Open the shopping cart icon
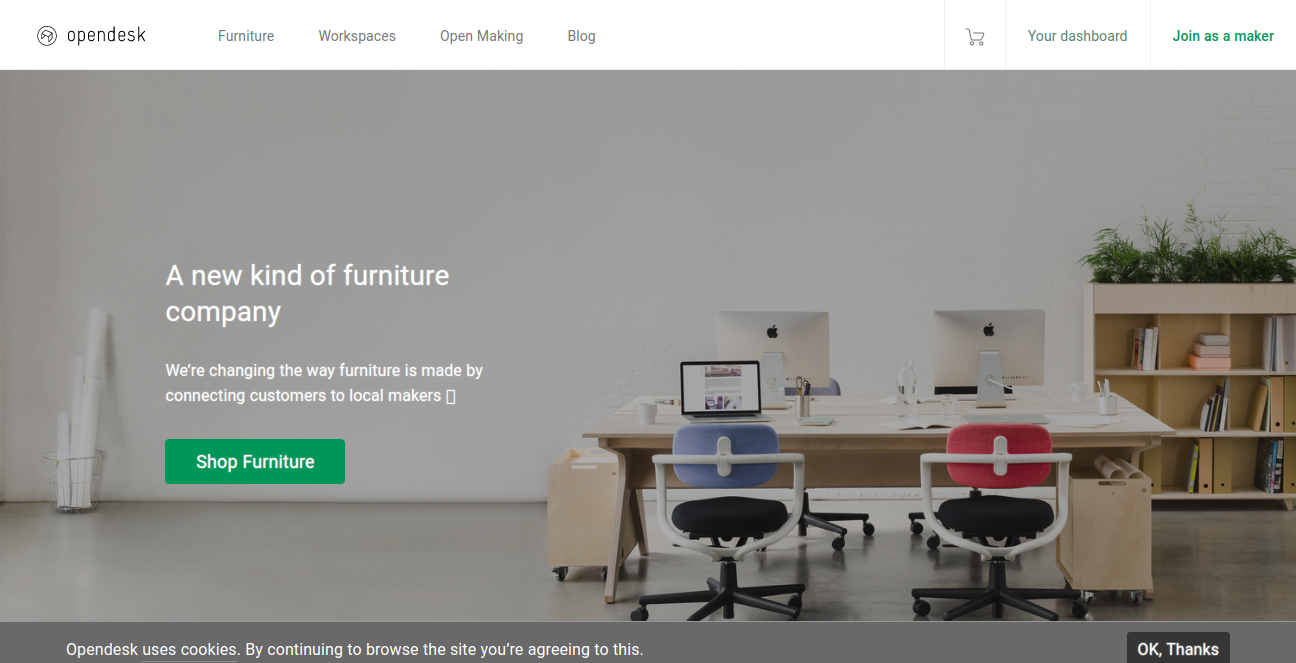1296x663 pixels. [975, 37]
